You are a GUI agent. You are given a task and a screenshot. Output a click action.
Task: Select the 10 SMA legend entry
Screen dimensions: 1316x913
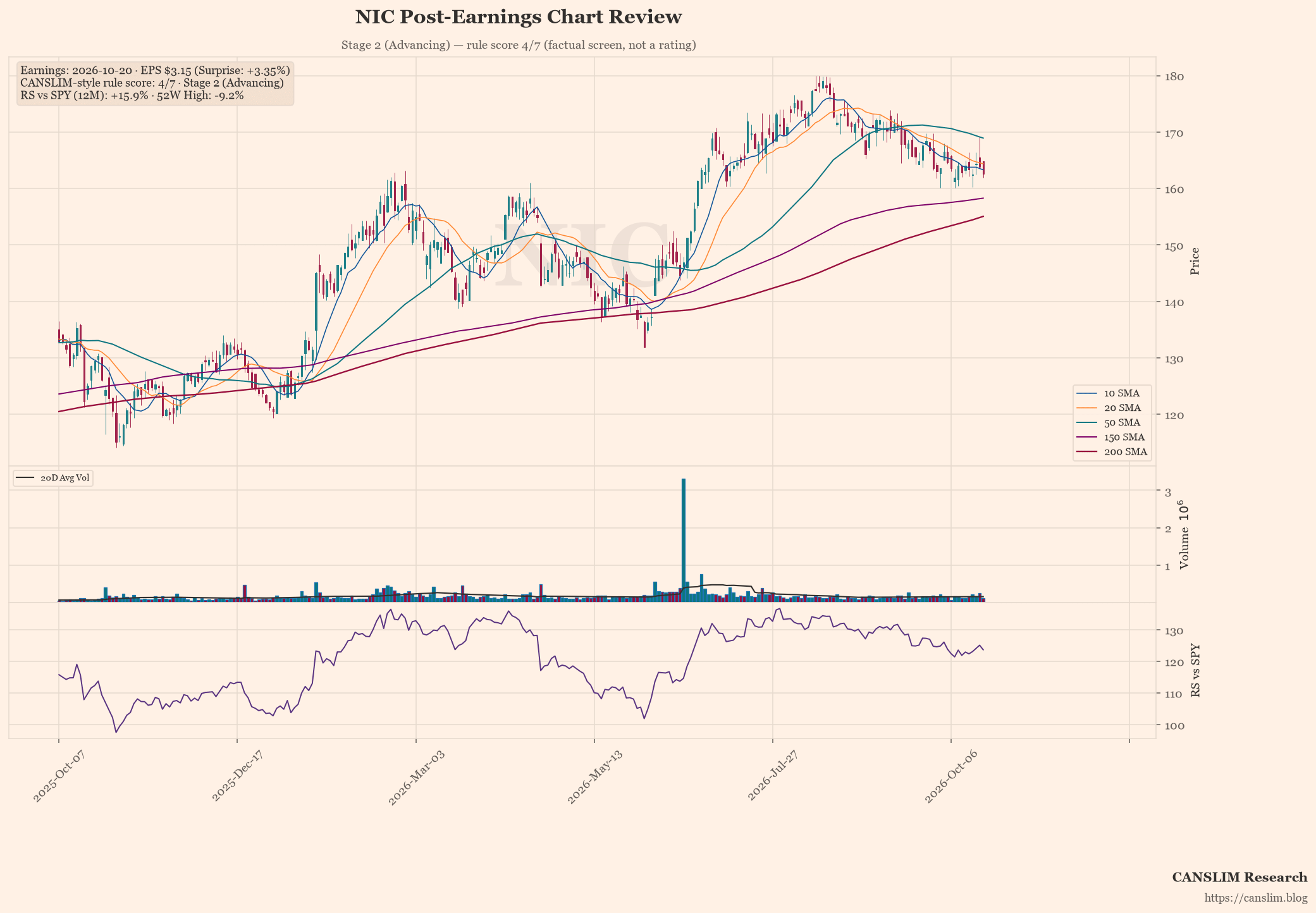pos(1112,393)
